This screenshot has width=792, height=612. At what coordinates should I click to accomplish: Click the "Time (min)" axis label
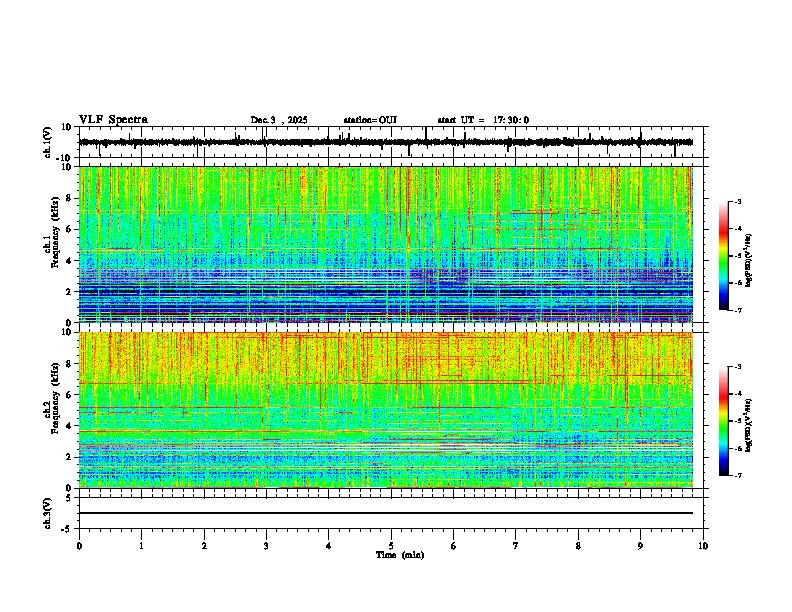coord(400,555)
